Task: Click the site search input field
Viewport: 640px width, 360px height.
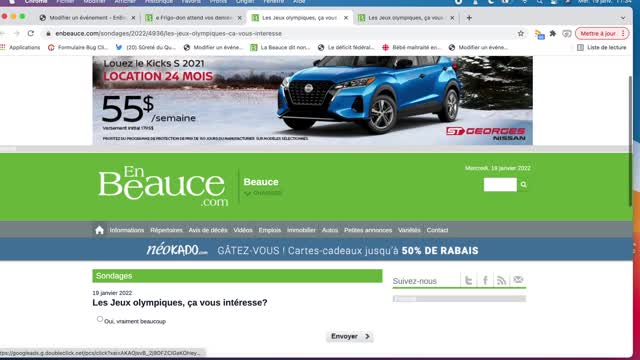Action: [x=500, y=185]
